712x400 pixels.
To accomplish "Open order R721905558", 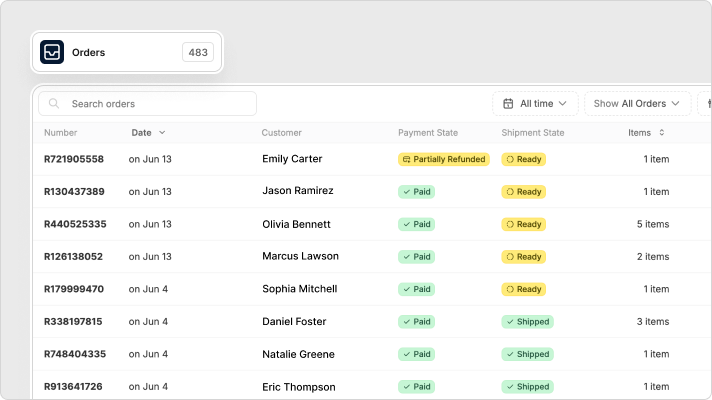I will [74, 159].
